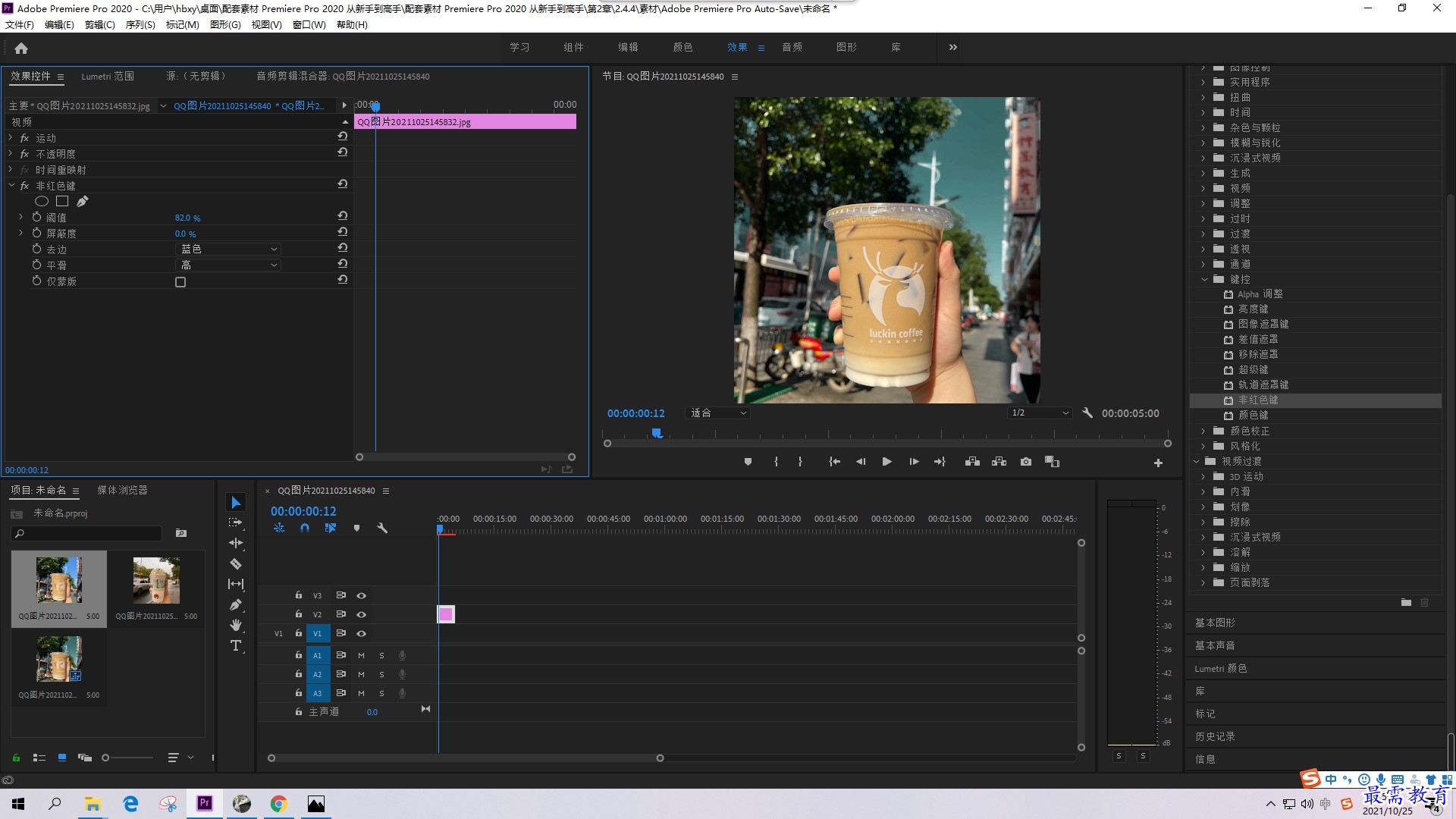
Task: Click the Lift button
Action: (972, 462)
